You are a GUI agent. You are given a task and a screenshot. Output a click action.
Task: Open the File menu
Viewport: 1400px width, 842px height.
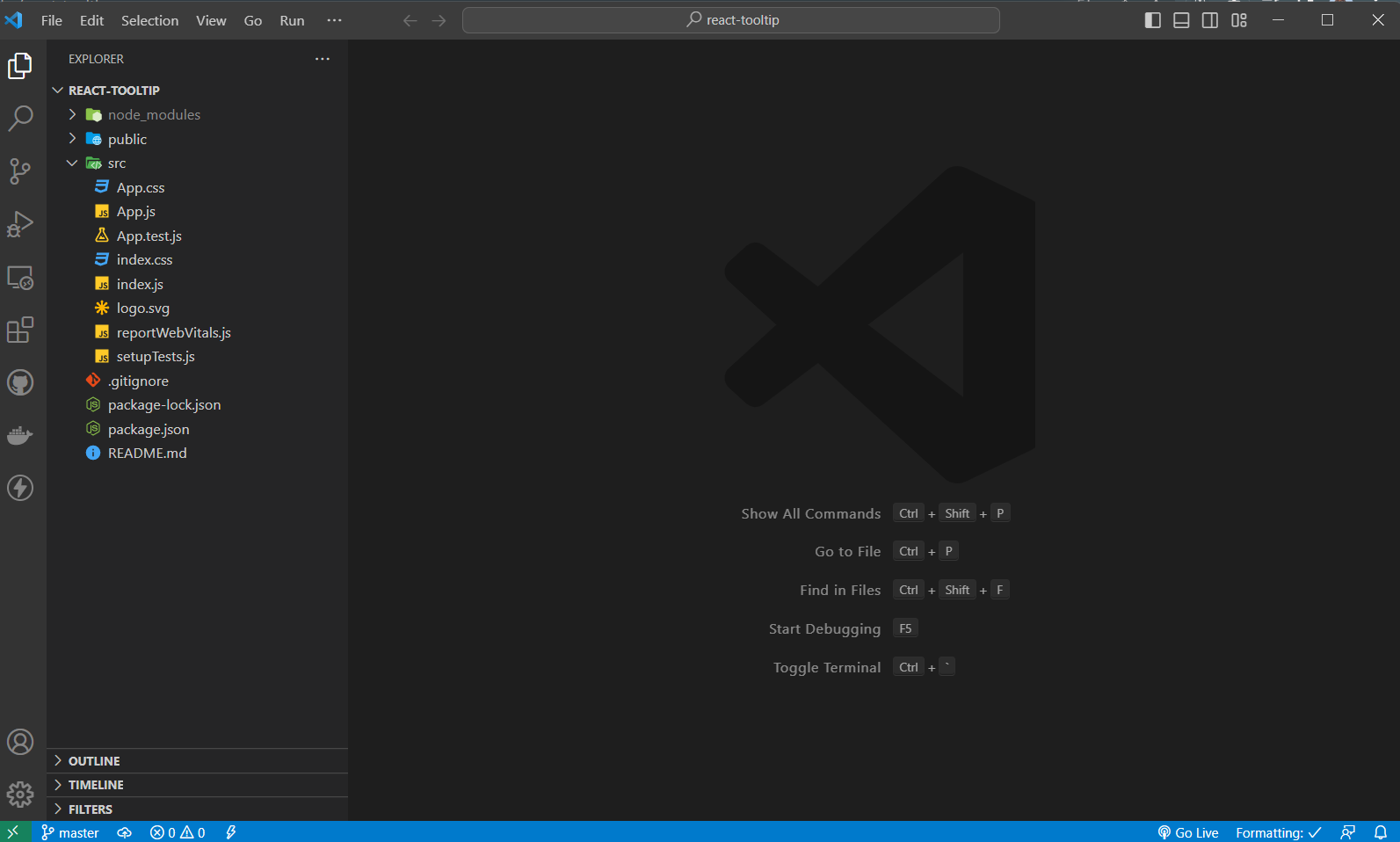coord(52,20)
